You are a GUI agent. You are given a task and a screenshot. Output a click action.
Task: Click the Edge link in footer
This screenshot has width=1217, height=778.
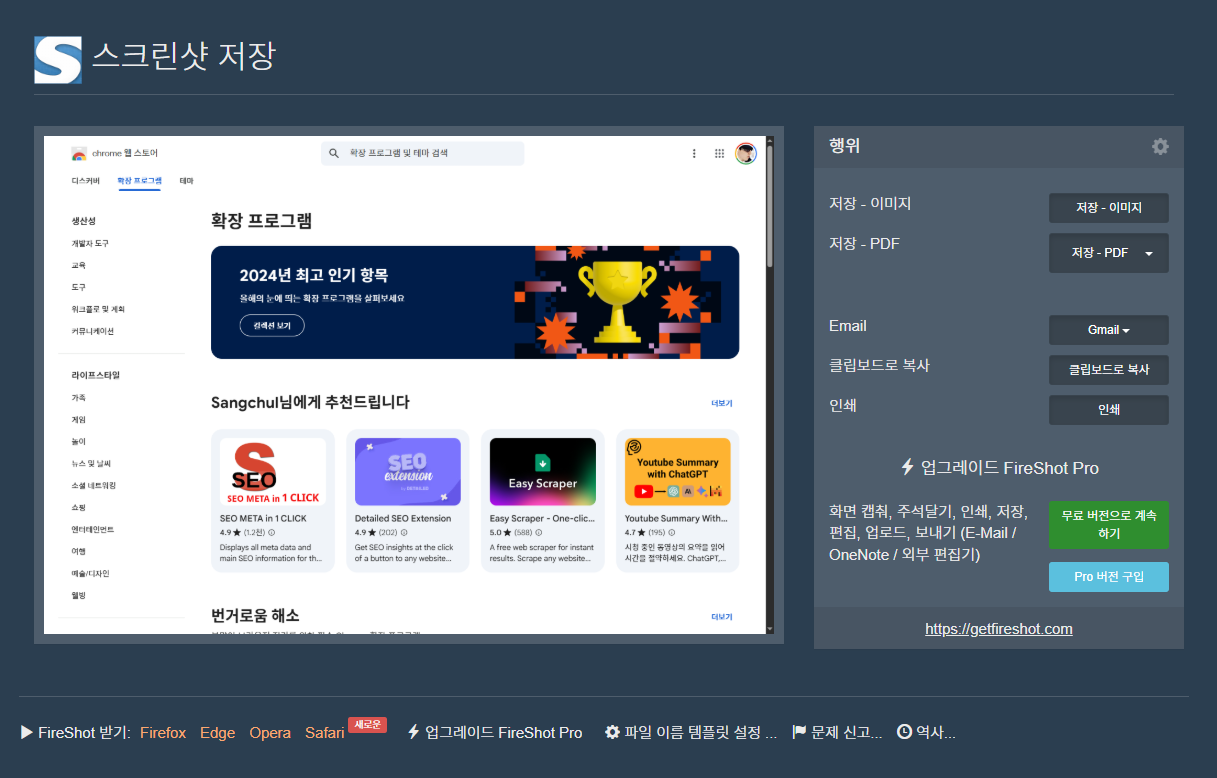click(217, 733)
